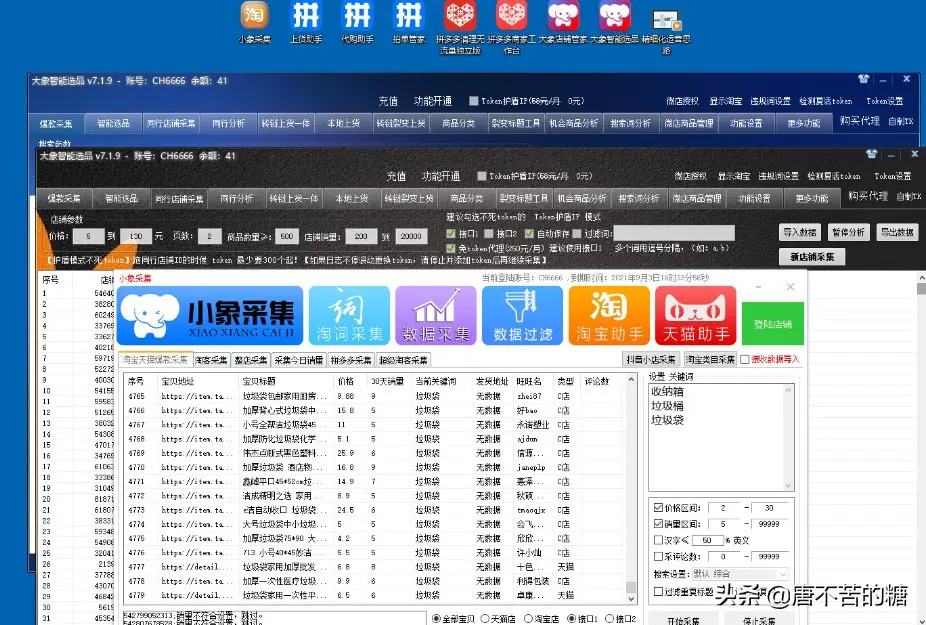Open the 拼多多采集 tab

[x=351, y=360]
